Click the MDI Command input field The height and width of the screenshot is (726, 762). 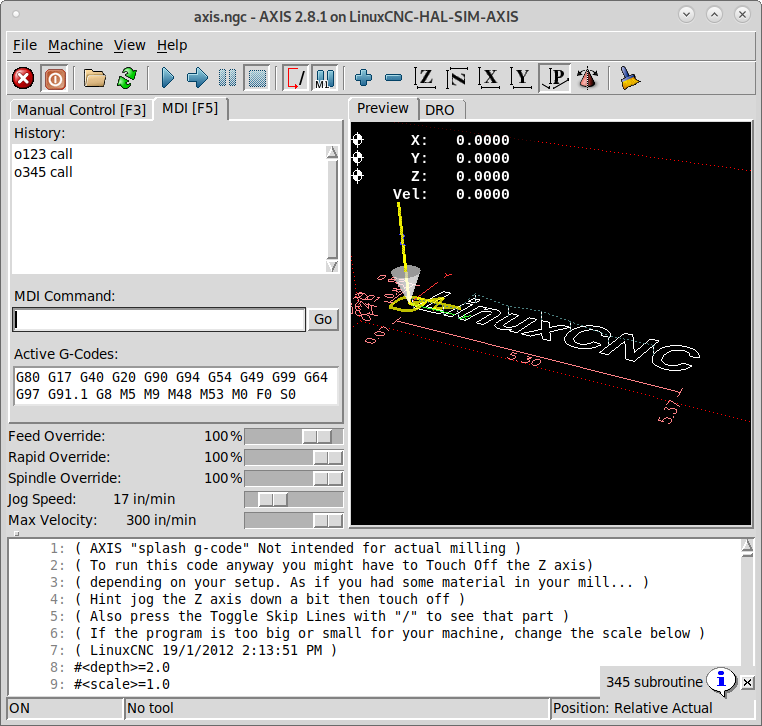159,319
